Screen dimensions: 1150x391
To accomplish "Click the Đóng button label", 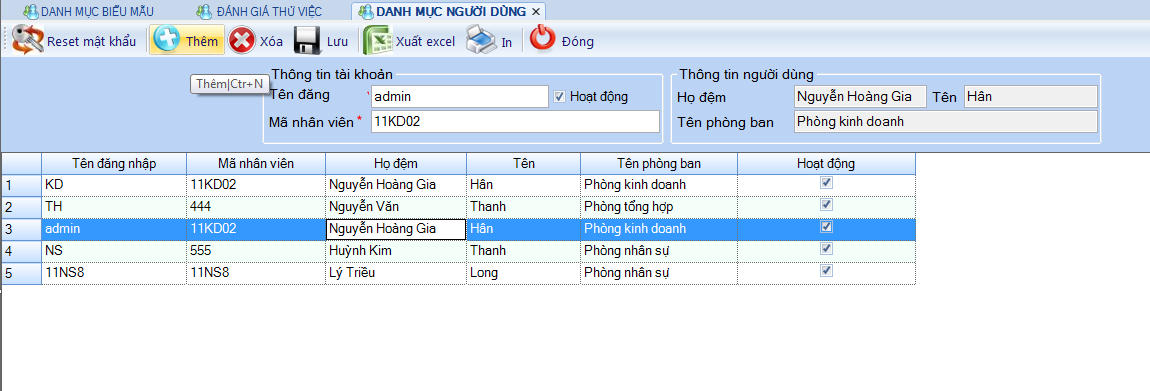I will 577,41.
